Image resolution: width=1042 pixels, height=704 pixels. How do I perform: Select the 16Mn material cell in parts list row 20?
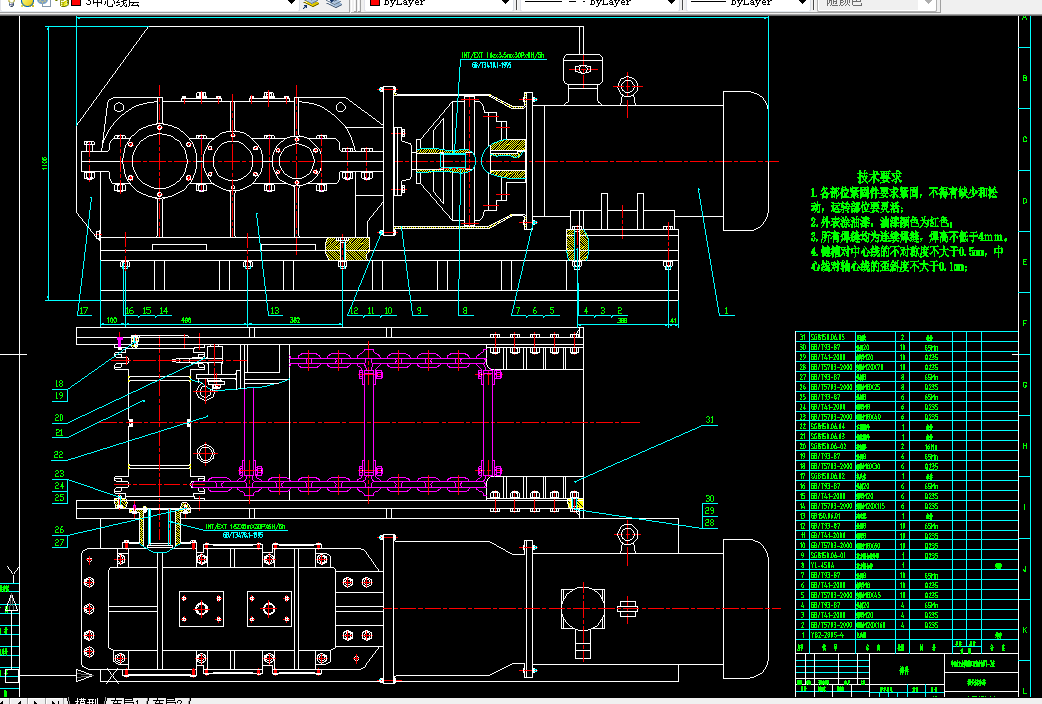[931, 447]
